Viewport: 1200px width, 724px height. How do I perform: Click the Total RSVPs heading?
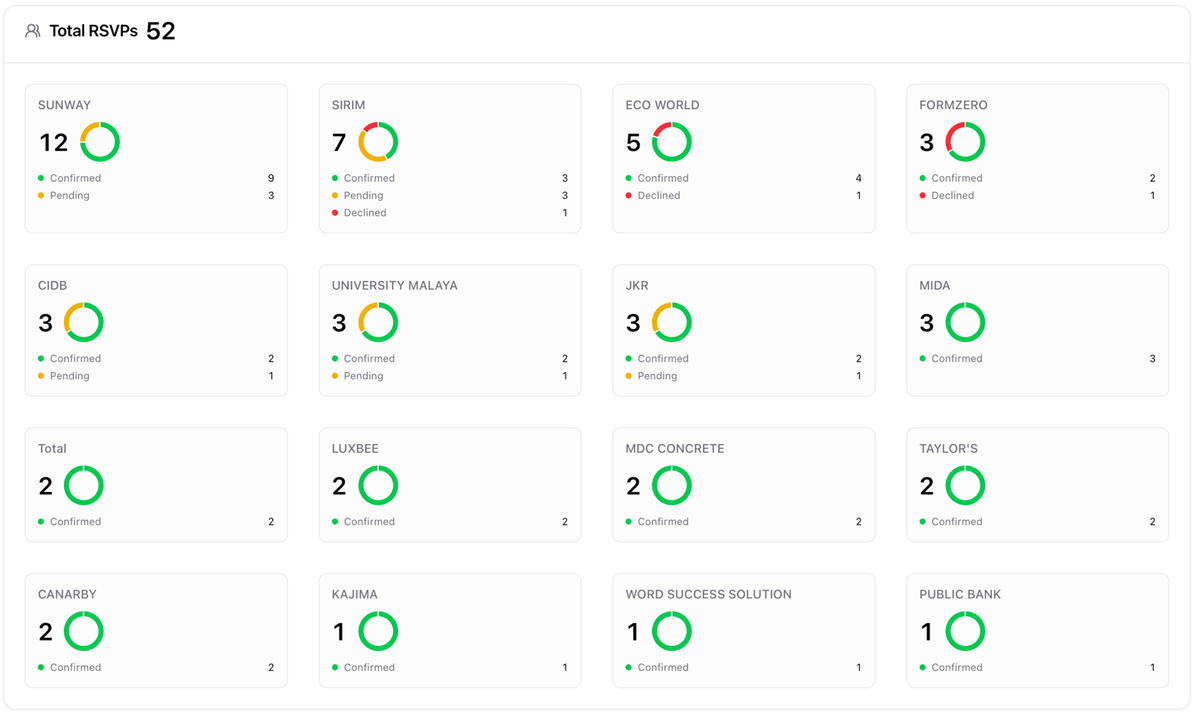pyautogui.click(x=94, y=31)
